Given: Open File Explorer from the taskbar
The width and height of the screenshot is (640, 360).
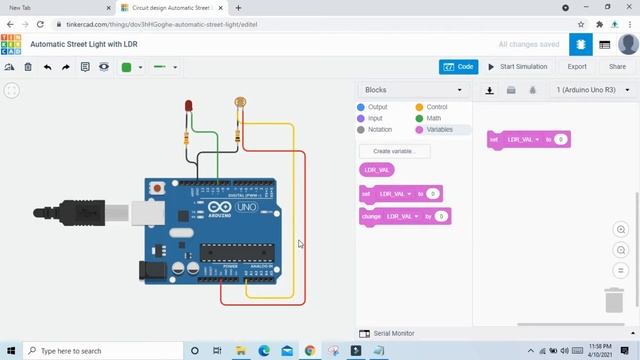Looking at the screenshot, I should click(240, 351).
